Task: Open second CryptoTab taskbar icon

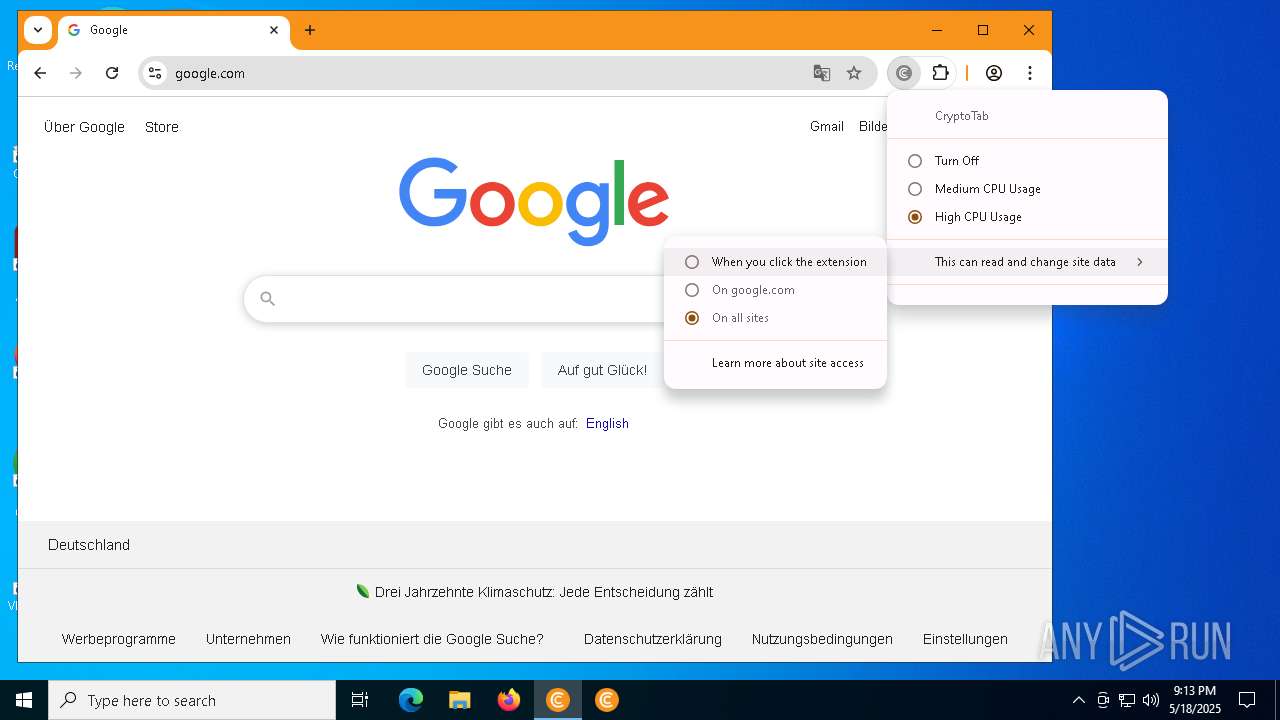Action: point(606,700)
